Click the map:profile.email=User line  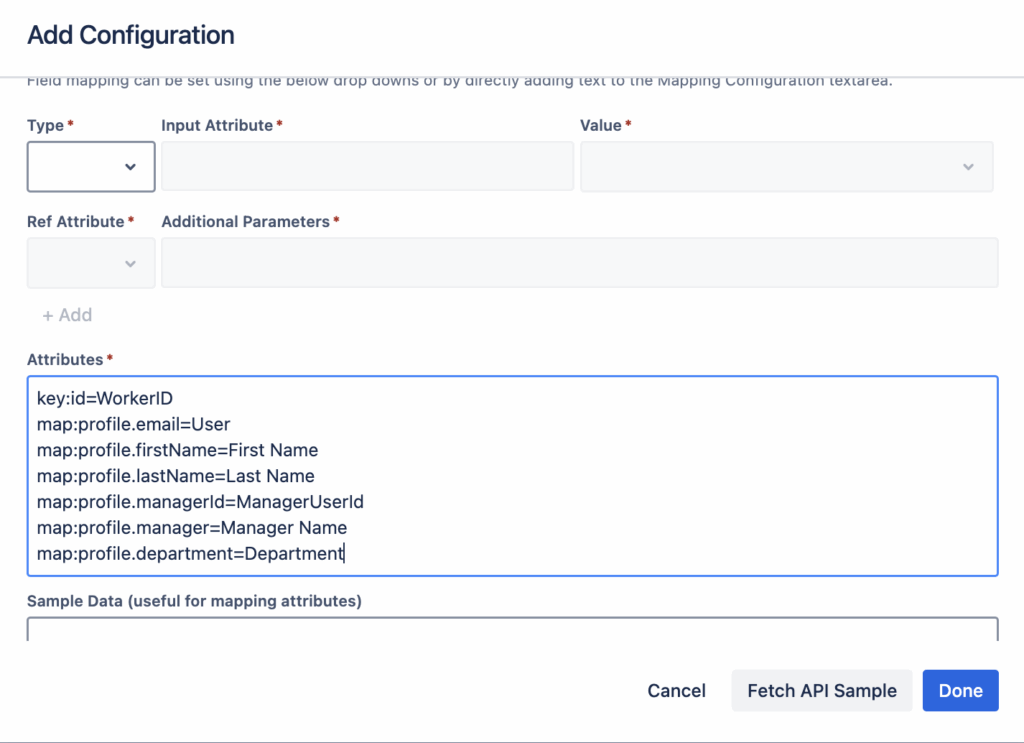tap(134, 424)
